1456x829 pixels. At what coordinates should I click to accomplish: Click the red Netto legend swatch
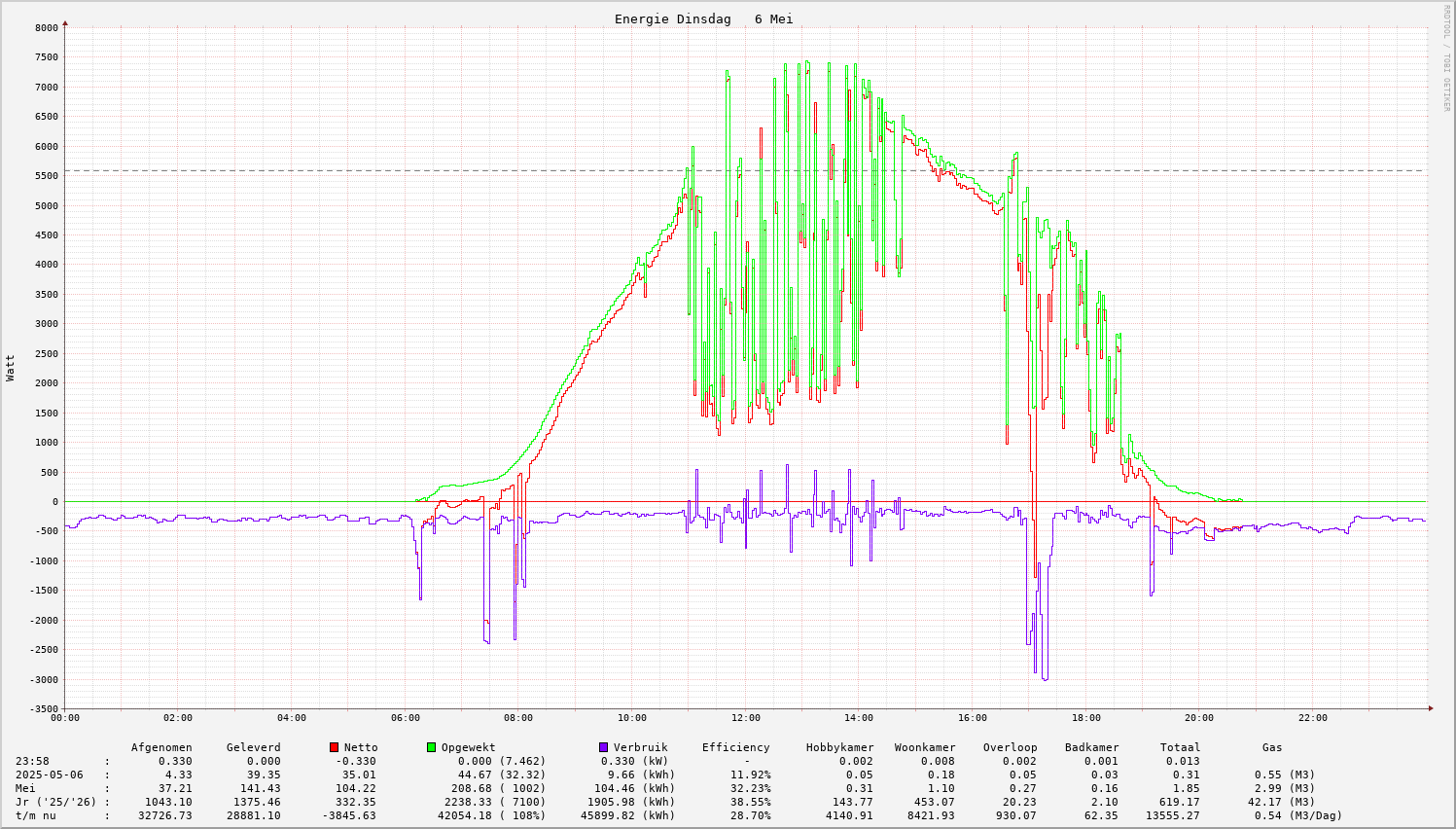point(334,747)
